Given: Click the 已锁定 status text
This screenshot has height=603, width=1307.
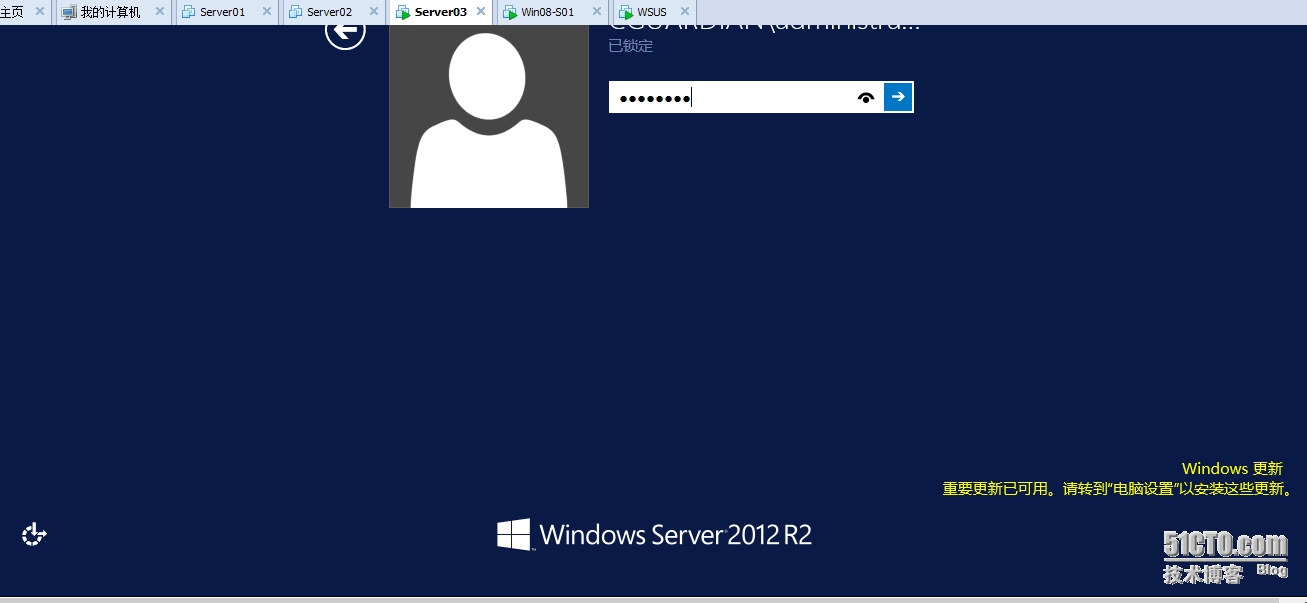Looking at the screenshot, I should (x=631, y=46).
